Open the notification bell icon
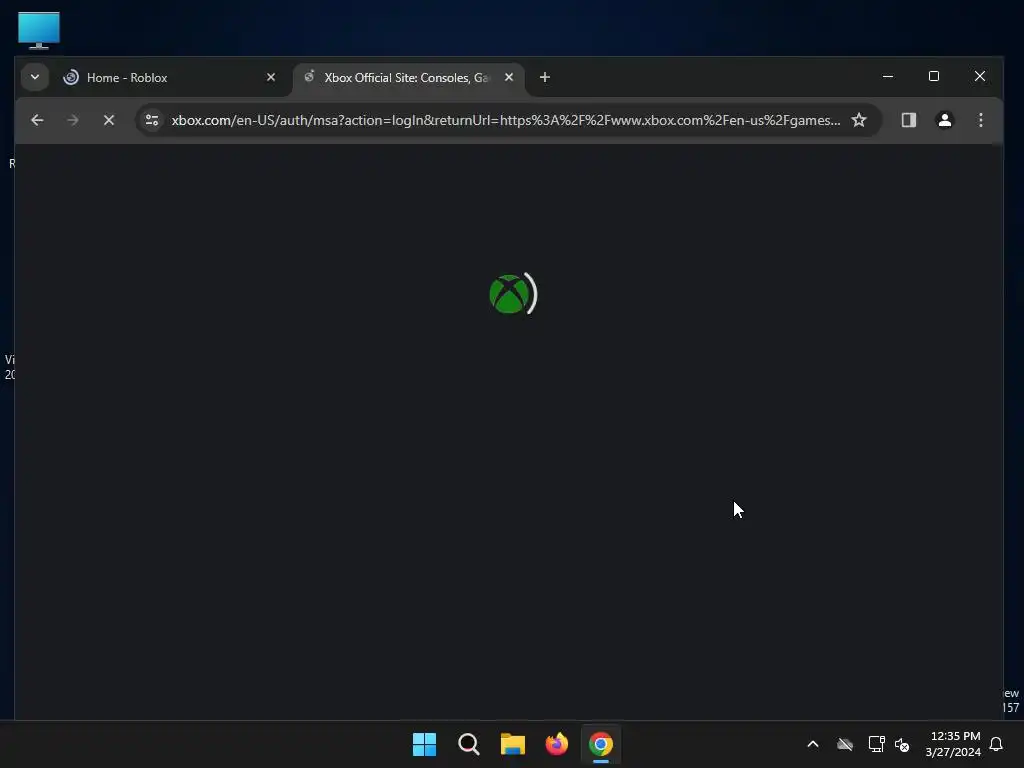 997,744
